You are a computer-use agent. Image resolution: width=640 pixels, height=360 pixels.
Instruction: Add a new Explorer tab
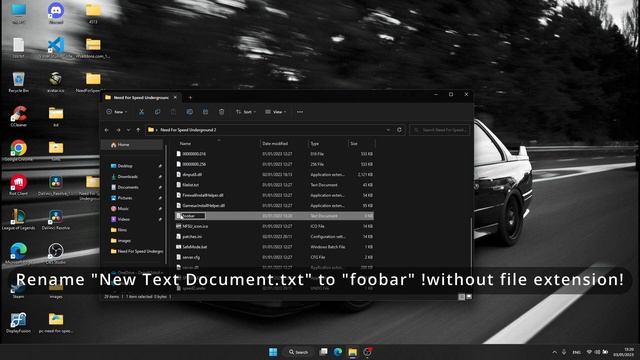pyautogui.click(x=190, y=98)
